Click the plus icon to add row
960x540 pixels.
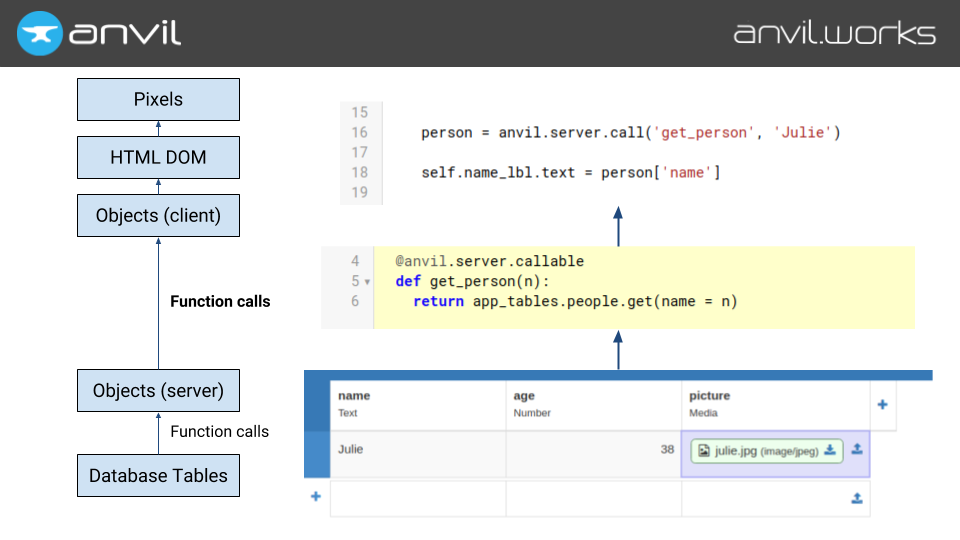pos(316,497)
